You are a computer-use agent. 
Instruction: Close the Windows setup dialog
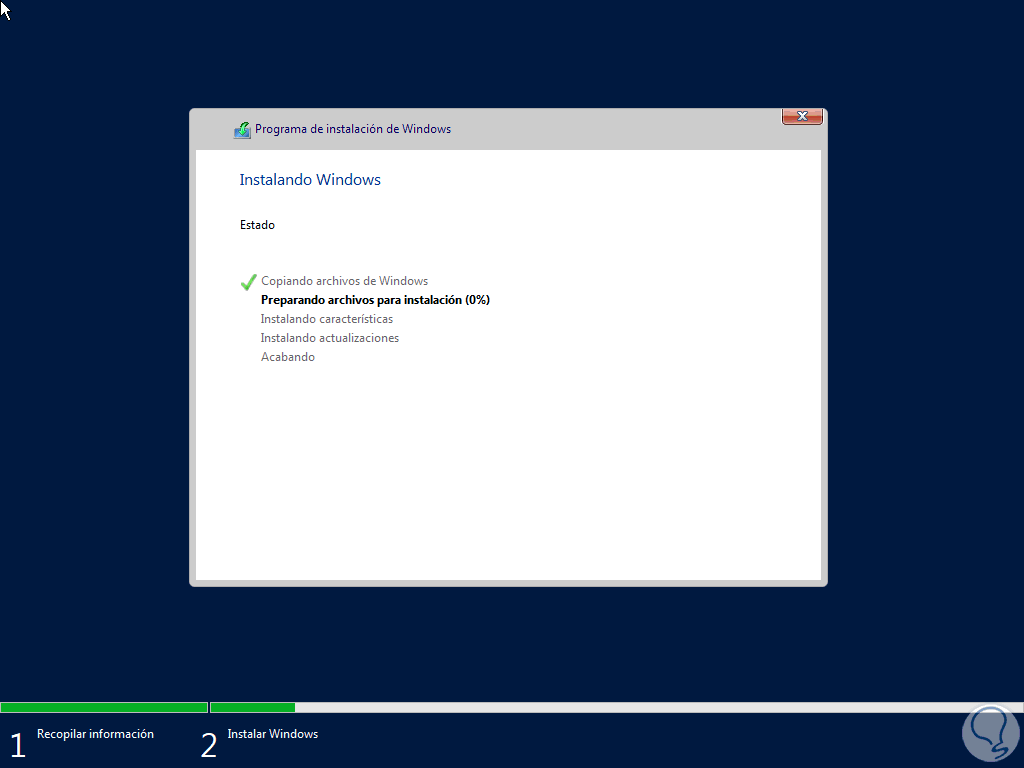[802, 116]
